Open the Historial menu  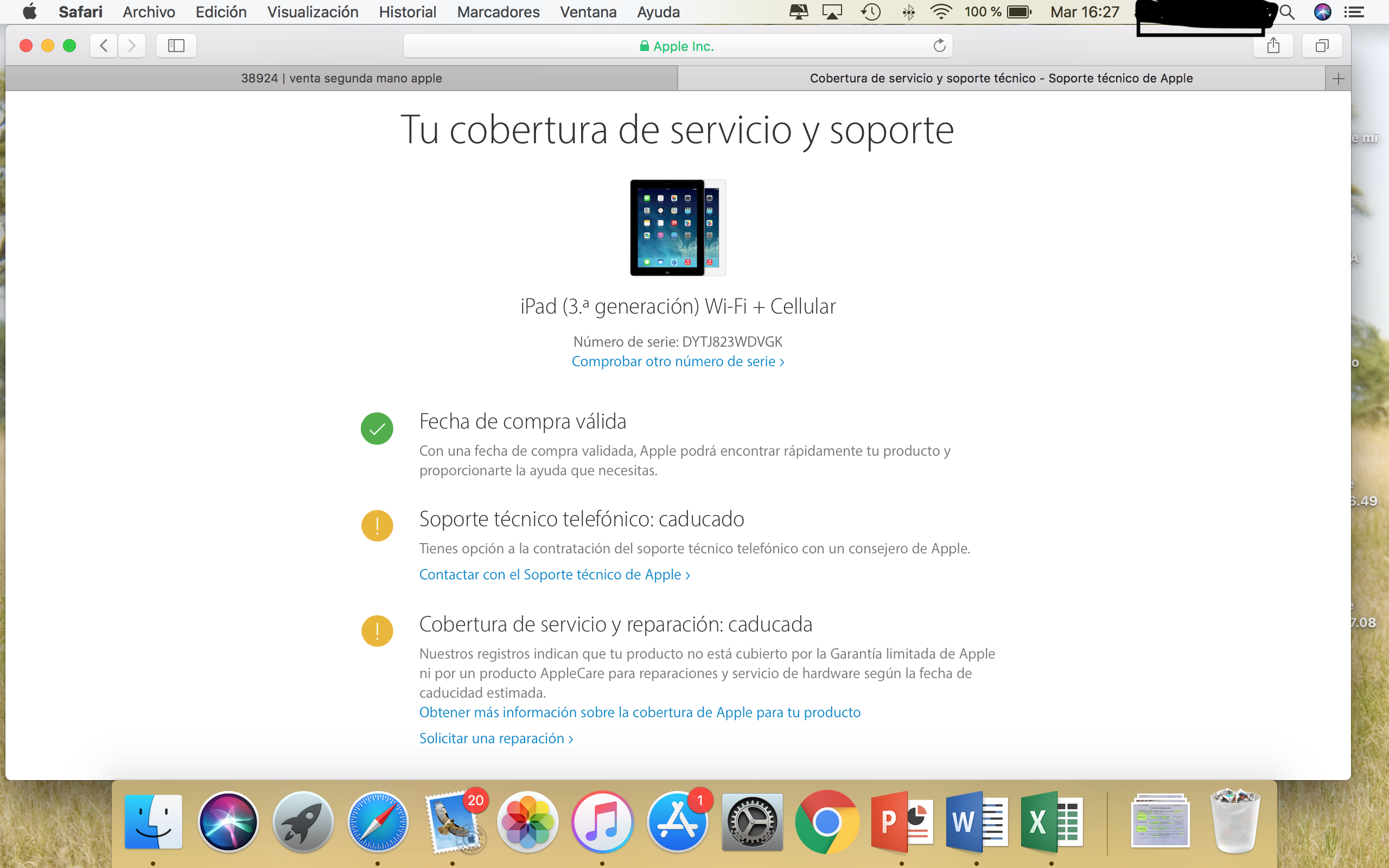click(407, 12)
